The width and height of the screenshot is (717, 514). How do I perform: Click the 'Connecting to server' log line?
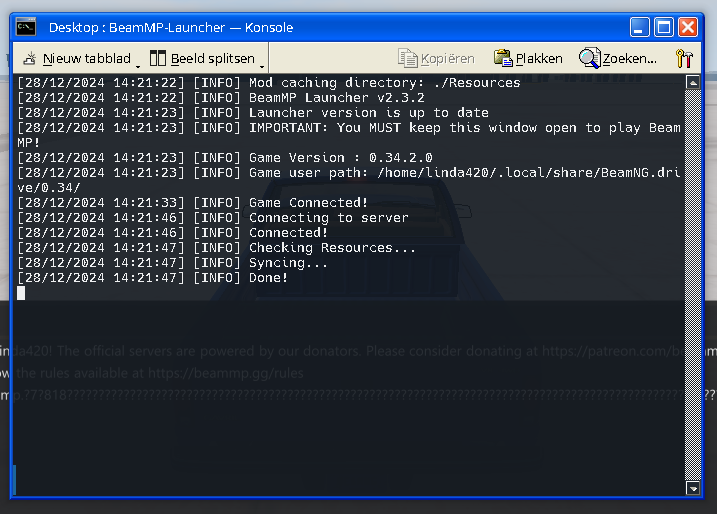(212, 217)
